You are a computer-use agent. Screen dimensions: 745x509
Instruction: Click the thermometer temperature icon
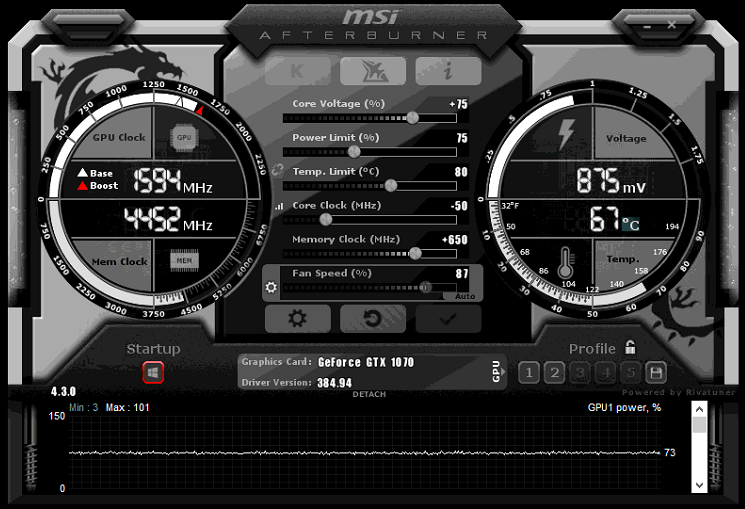coord(565,263)
